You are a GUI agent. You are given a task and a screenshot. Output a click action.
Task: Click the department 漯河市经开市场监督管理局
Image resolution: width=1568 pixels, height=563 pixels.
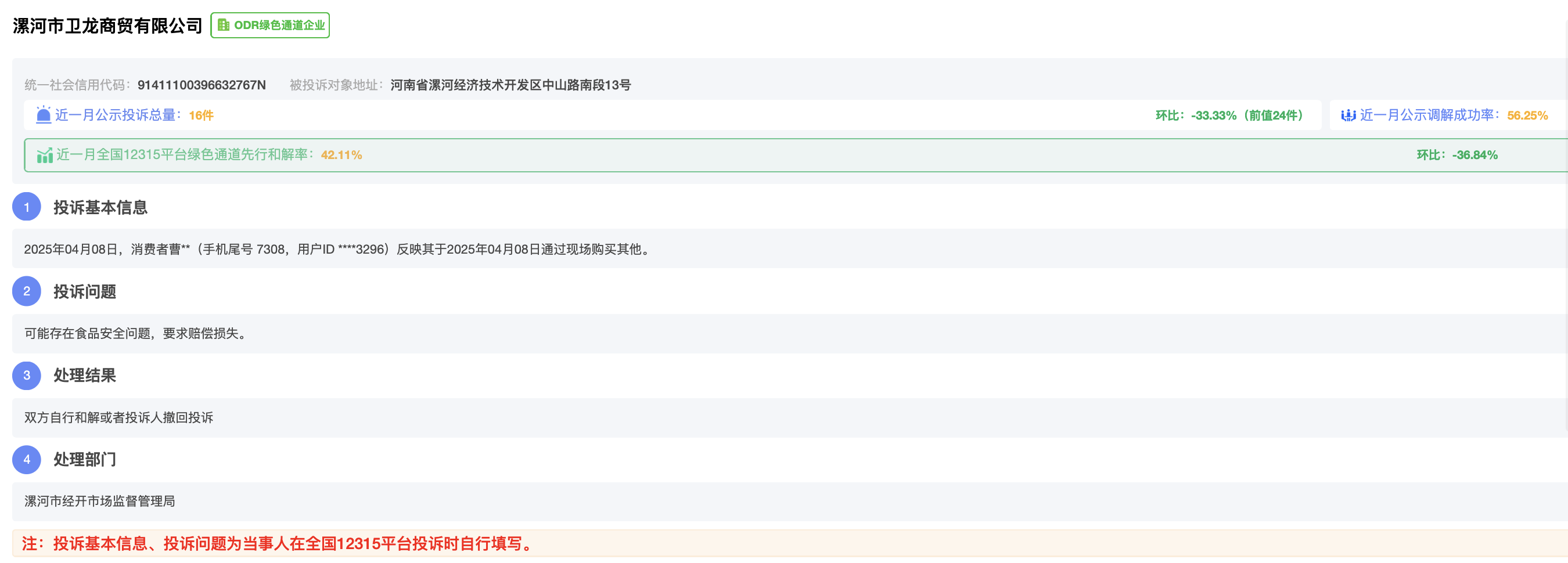100,501
